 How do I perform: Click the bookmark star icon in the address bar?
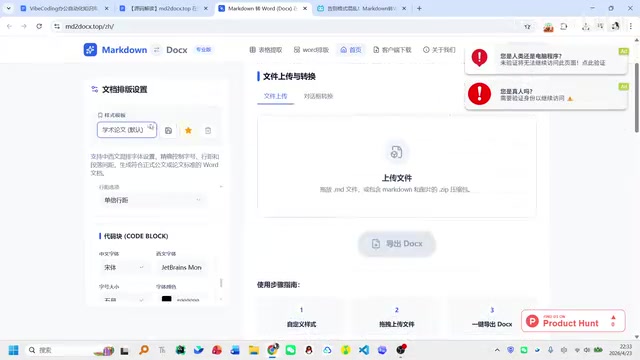527,26
